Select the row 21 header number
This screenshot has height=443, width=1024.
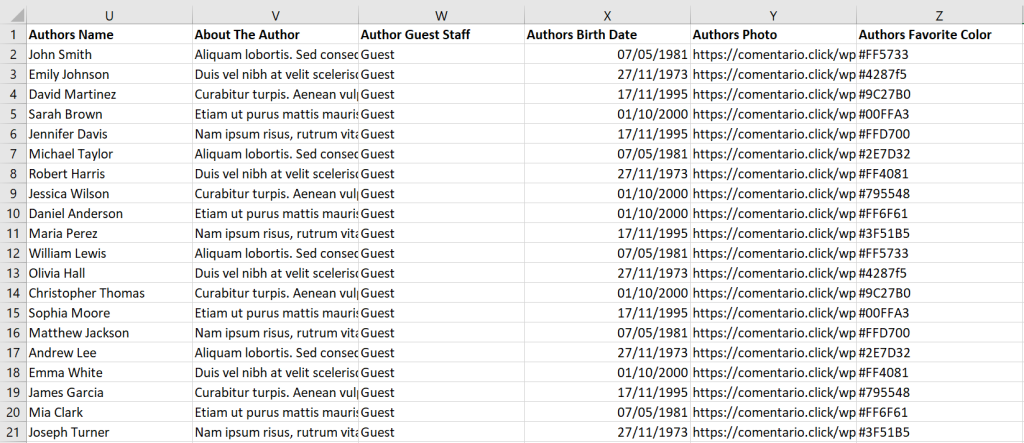pyautogui.click(x=12, y=432)
